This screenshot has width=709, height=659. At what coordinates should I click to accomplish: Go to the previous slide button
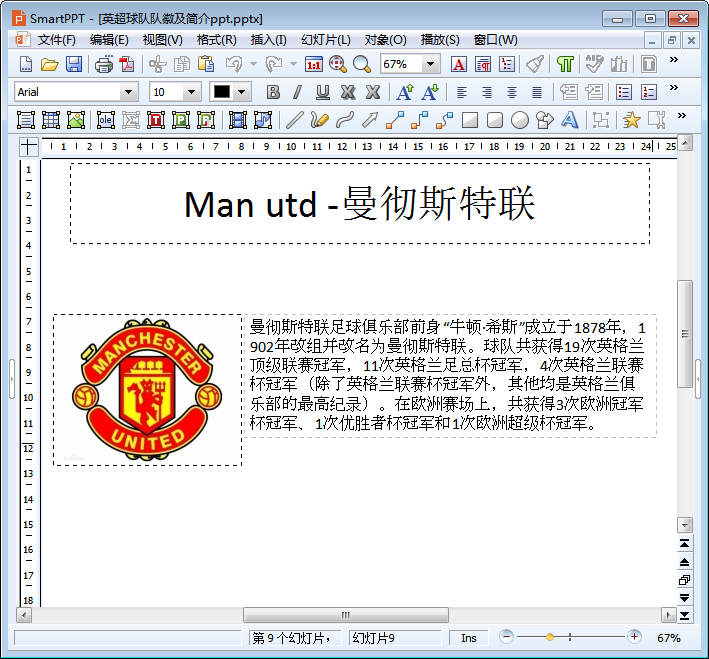pos(685,562)
